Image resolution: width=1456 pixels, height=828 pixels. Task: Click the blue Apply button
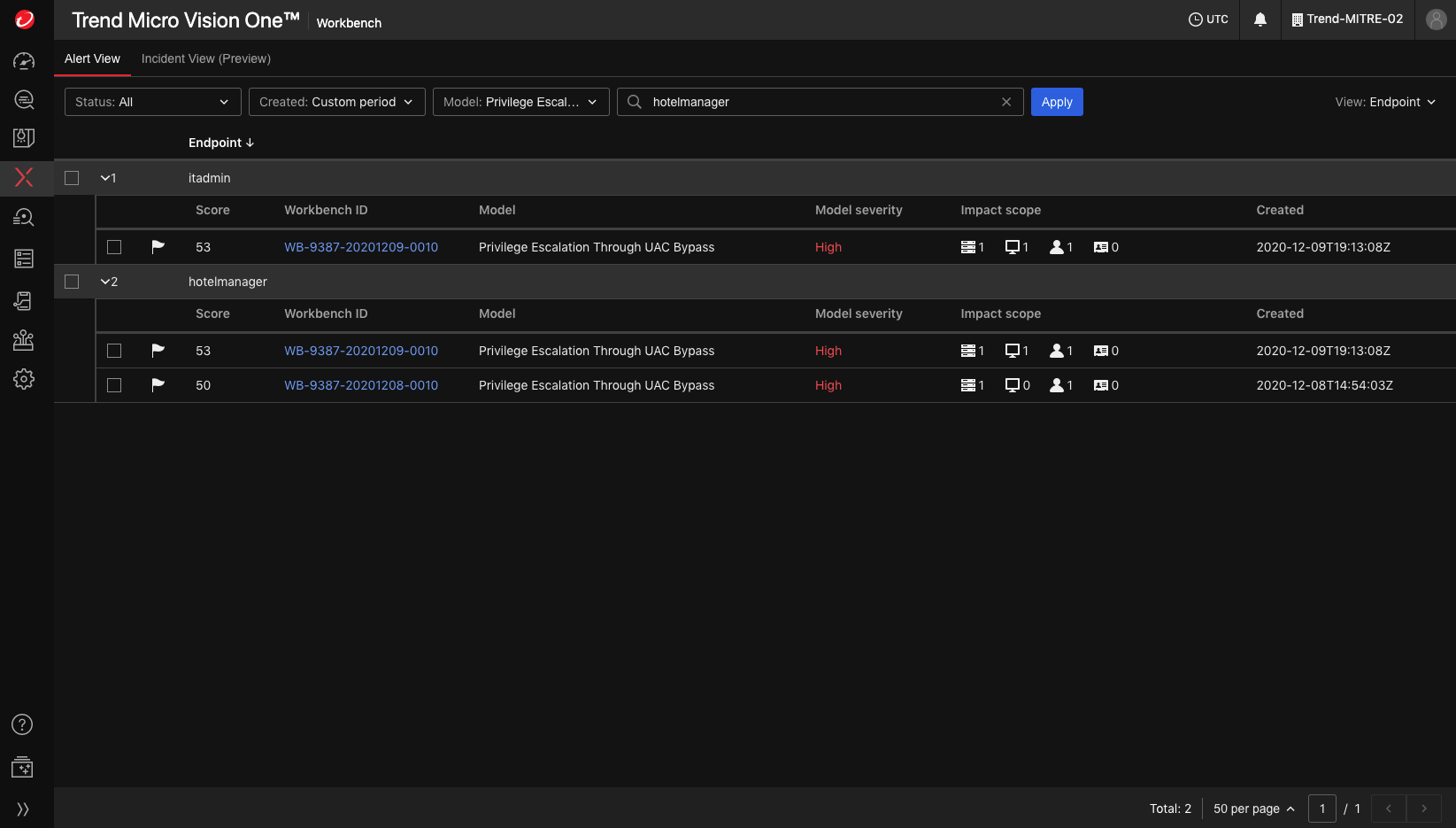[x=1056, y=102]
